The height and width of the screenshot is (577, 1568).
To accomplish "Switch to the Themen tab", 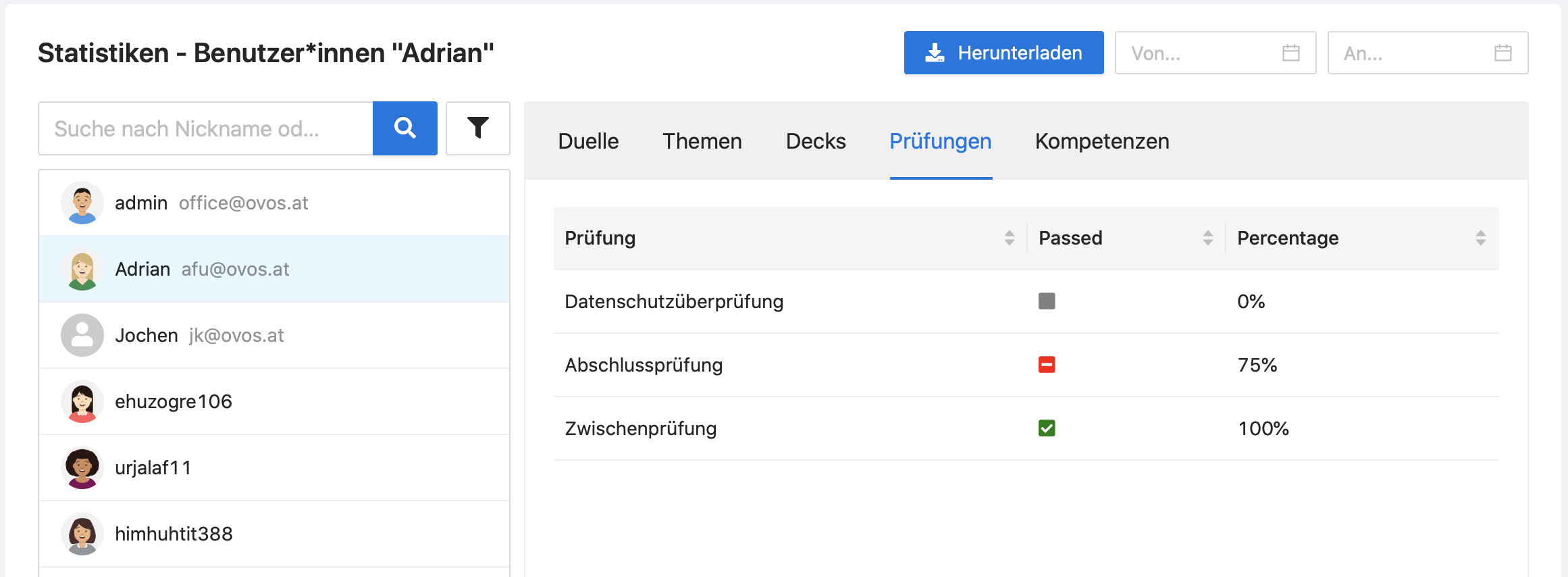I will click(x=702, y=141).
